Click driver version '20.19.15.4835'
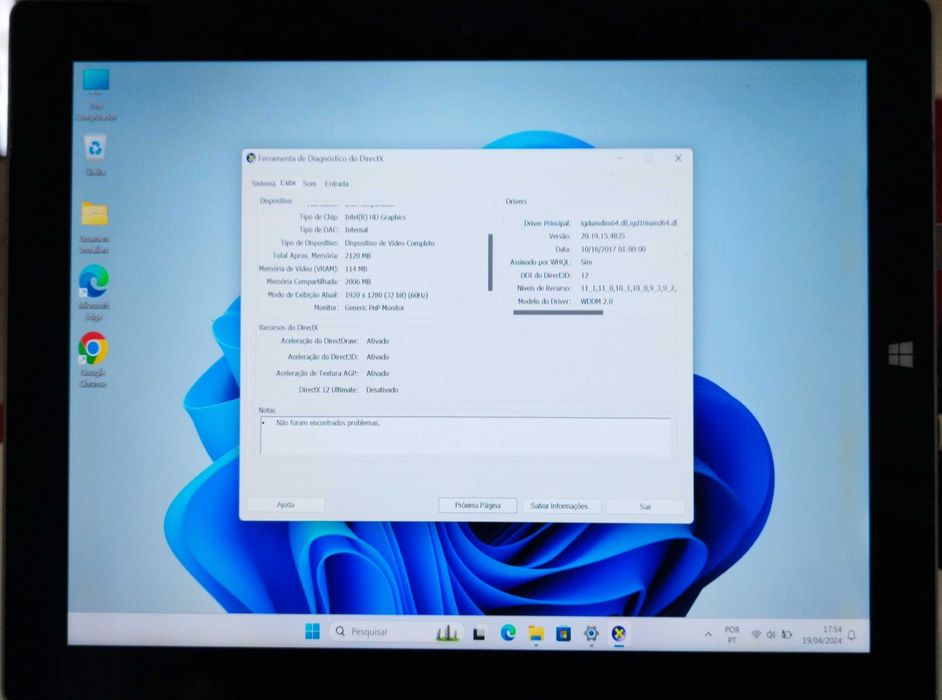The width and height of the screenshot is (942, 700). [603, 236]
